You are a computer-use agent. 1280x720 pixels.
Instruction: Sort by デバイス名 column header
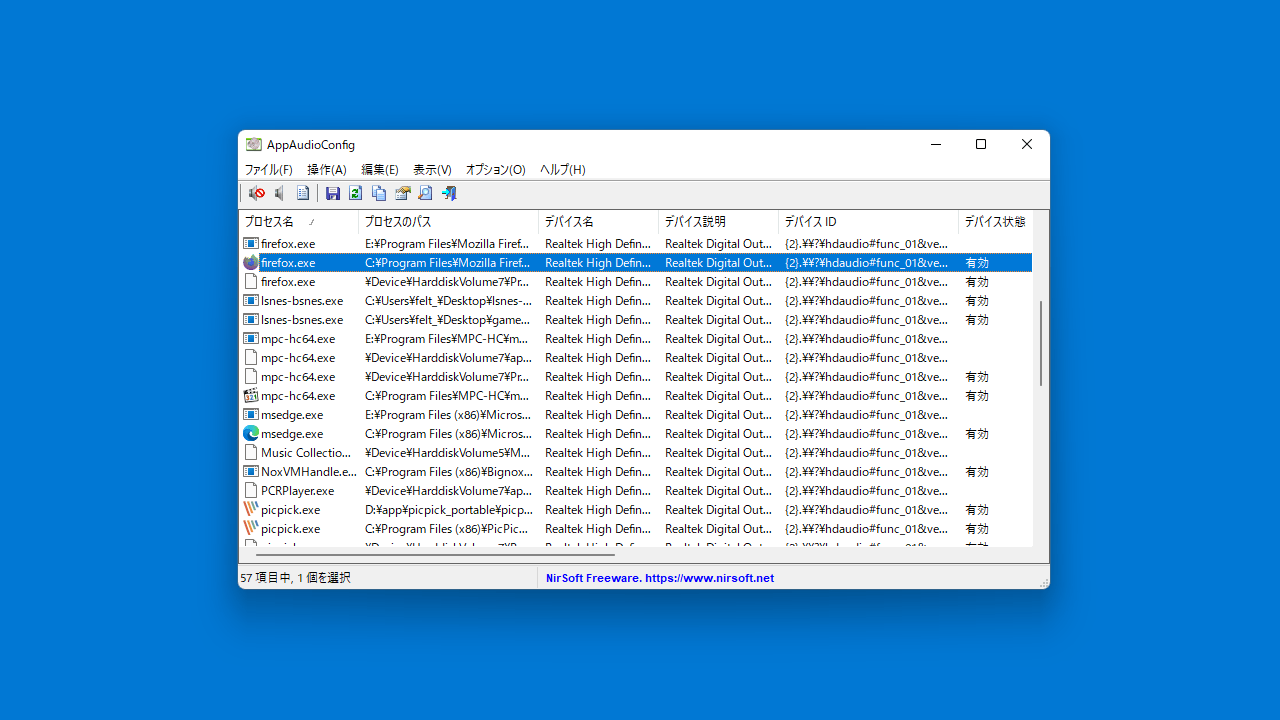[598, 221]
